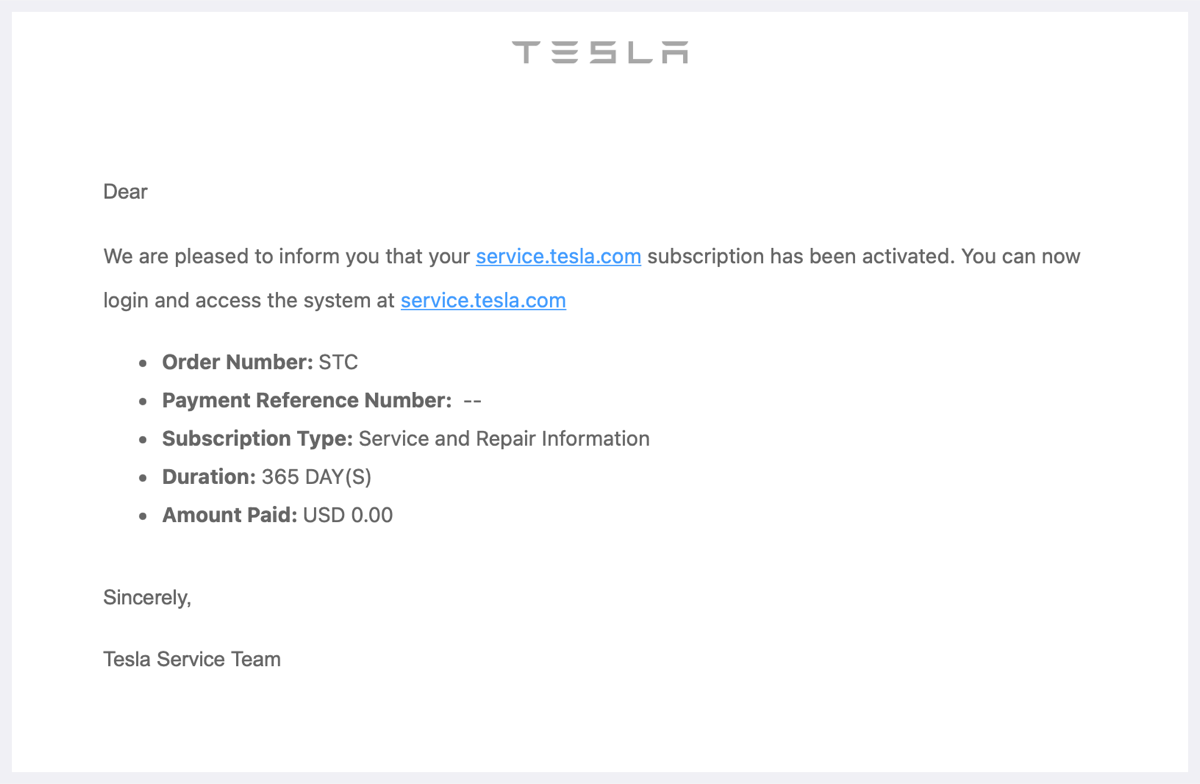Select the 'USD 0.00' amount value

(348, 515)
